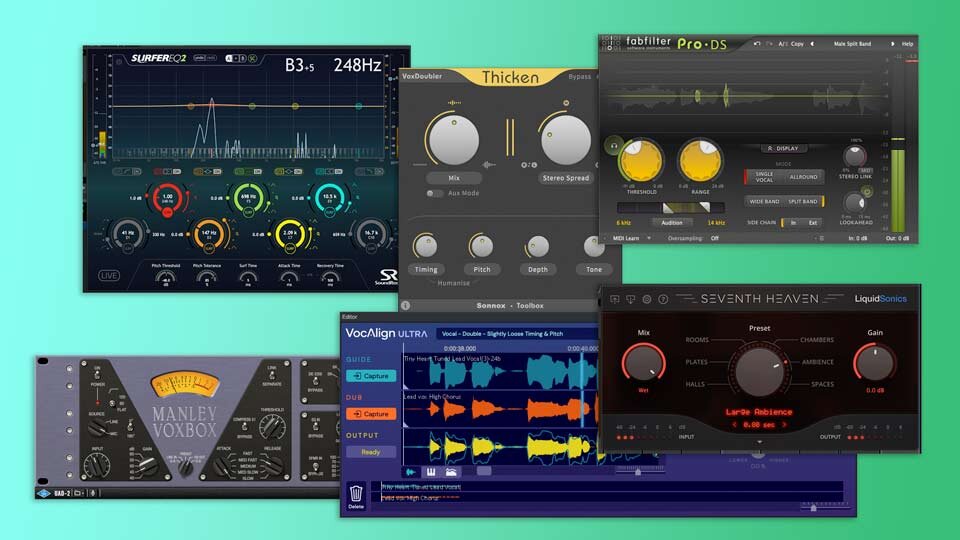The image size is (960, 540).
Task: Select Allround mode in Pro-DS
Action: tap(803, 177)
